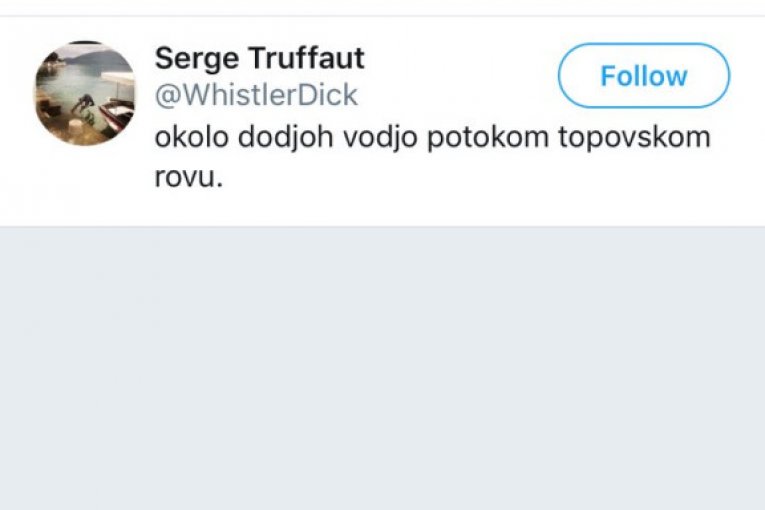Tap the boat in the avatar photo
Image resolution: width=765 pixels, height=510 pixels.
(x=117, y=113)
